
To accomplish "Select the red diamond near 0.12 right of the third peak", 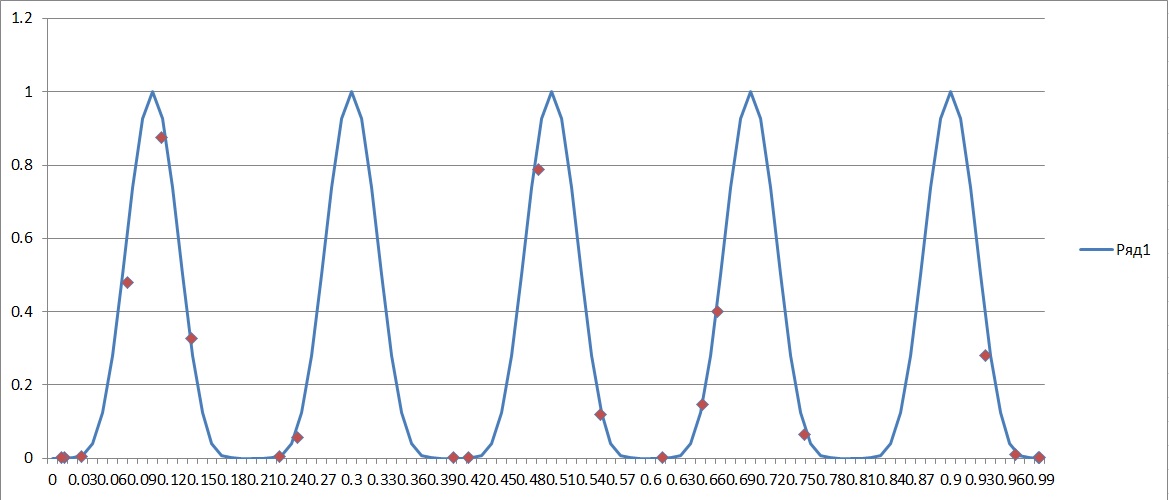I will pos(600,414).
